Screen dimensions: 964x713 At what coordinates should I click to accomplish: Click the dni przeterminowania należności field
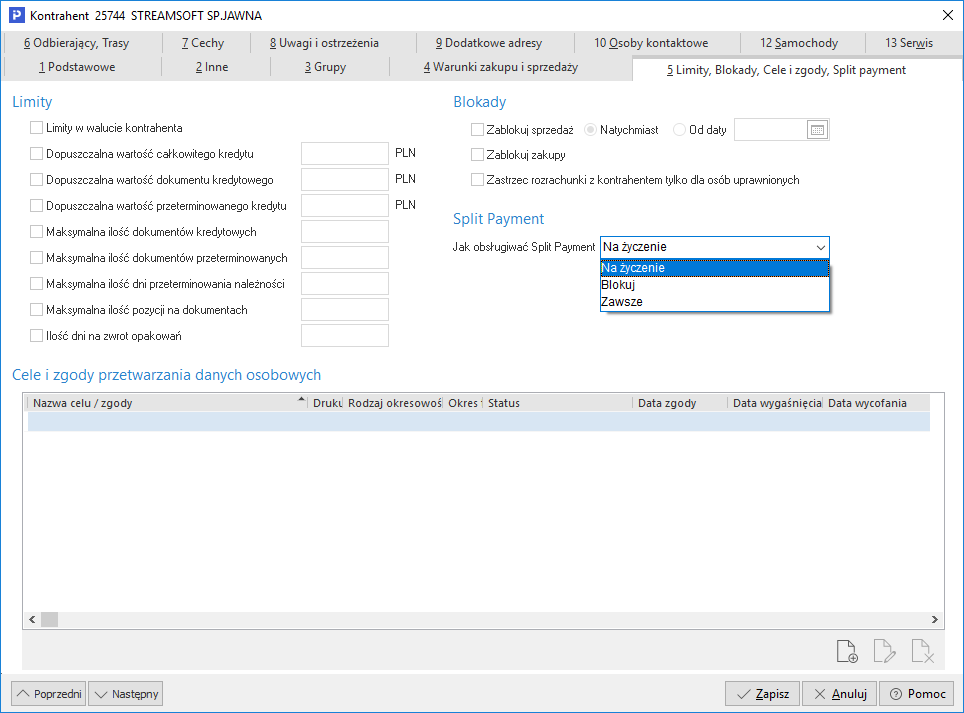pyautogui.click(x=345, y=283)
